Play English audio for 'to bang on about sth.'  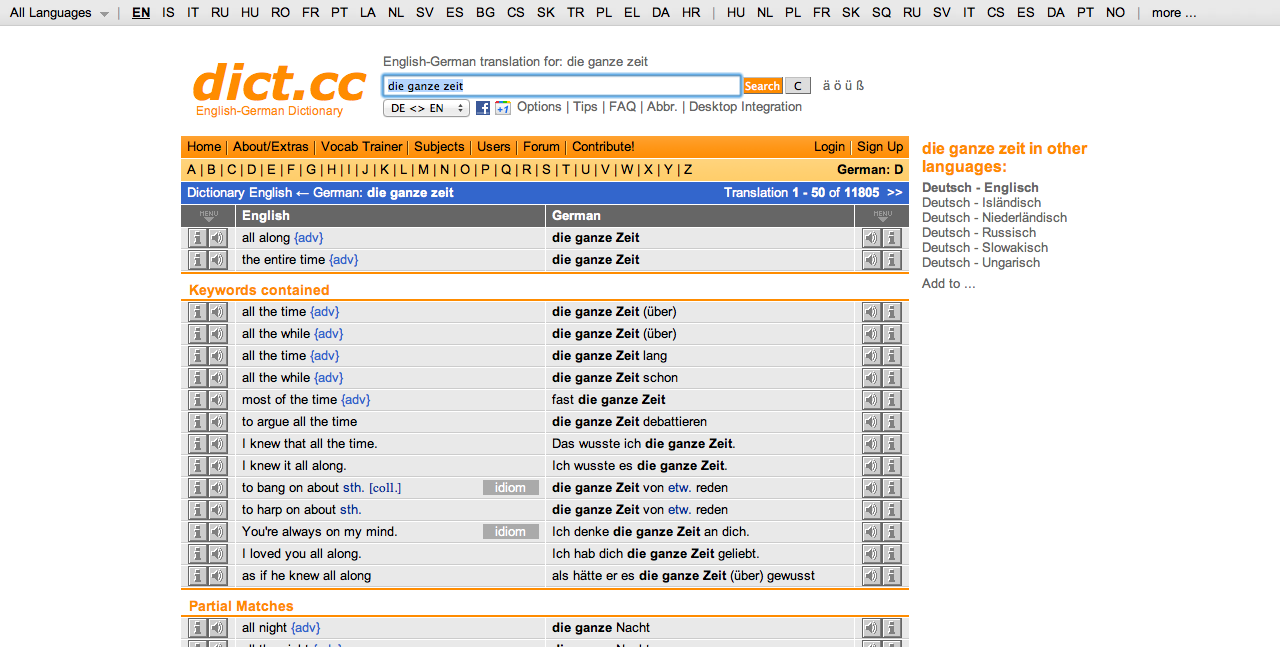coord(217,488)
